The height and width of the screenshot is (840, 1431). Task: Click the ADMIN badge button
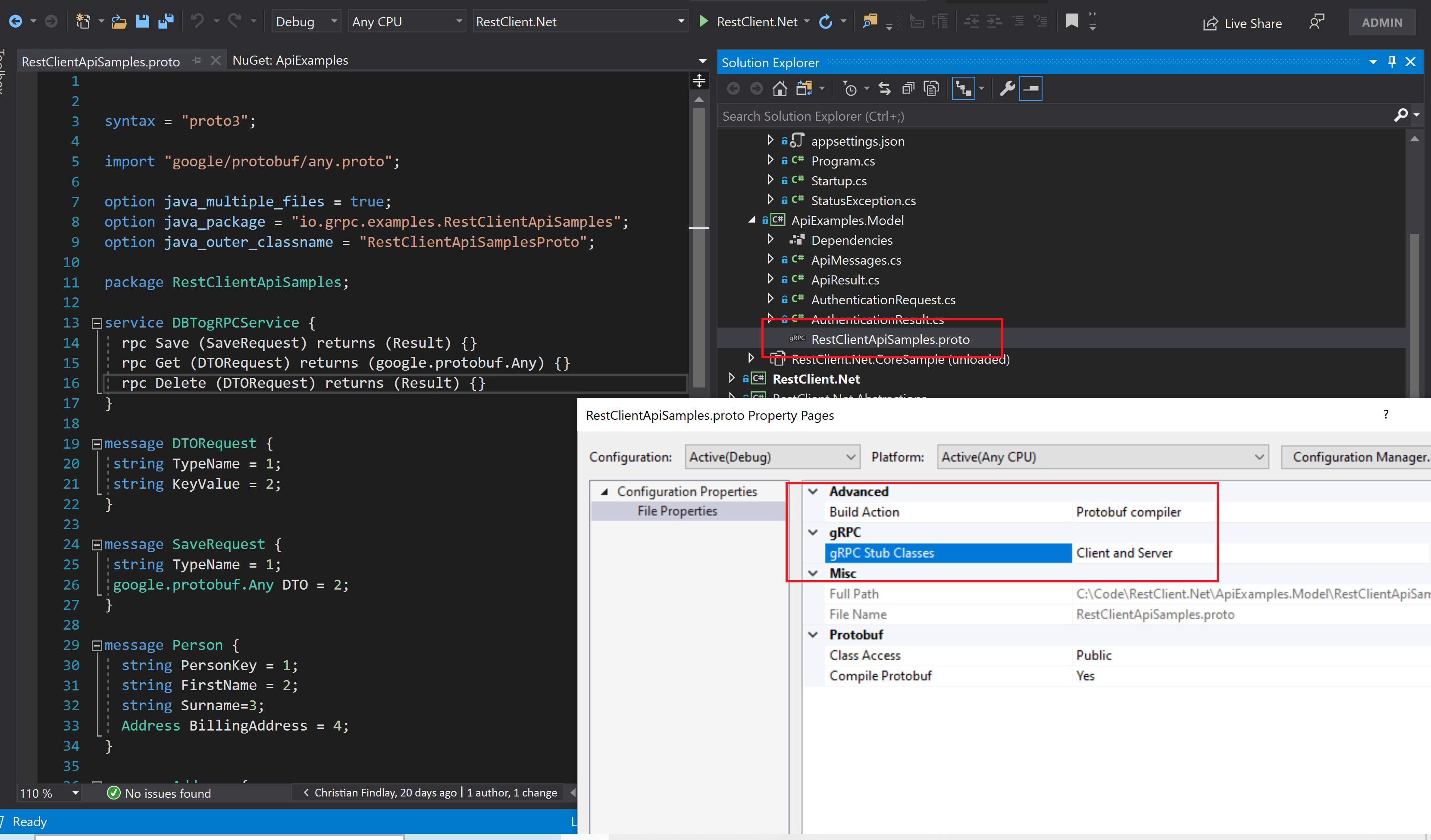(1381, 23)
